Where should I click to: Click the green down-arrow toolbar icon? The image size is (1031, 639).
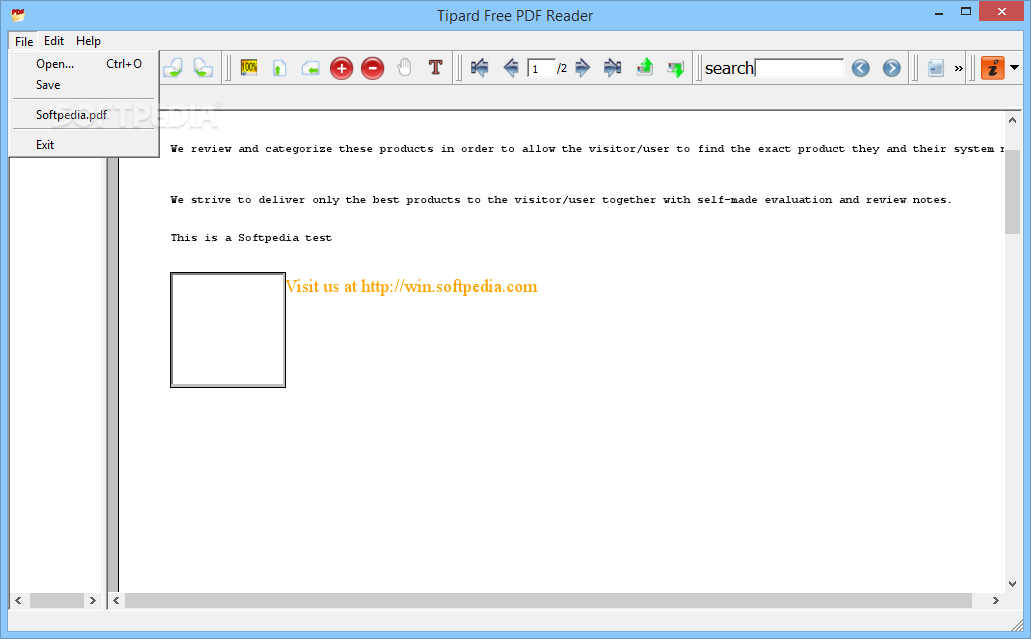[675, 68]
